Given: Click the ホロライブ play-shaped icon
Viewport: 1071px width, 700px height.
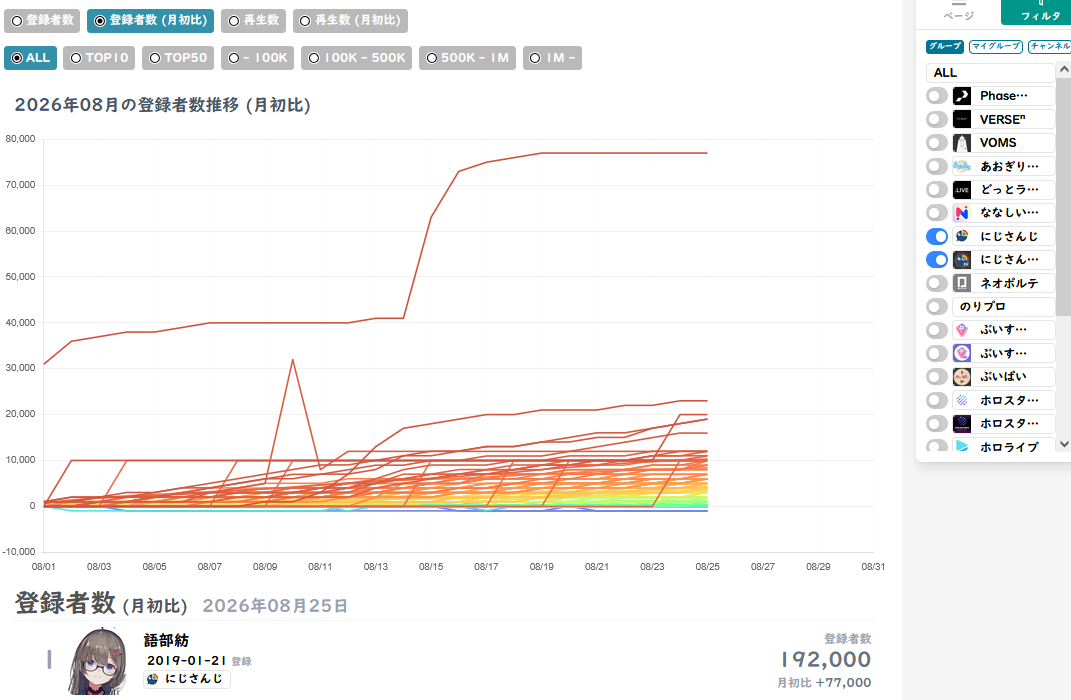Looking at the screenshot, I should 962,447.
